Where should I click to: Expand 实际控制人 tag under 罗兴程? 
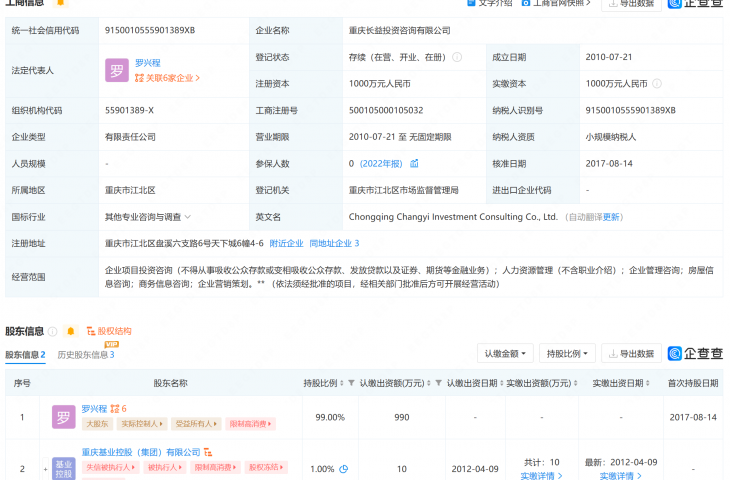pyautogui.click(x=142, y=424)
